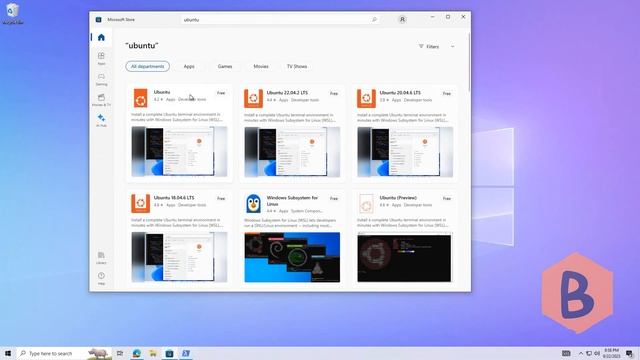Open Task View on the taskbar
The width and height of the screenshot is (640, 360).
click(120, 353)
